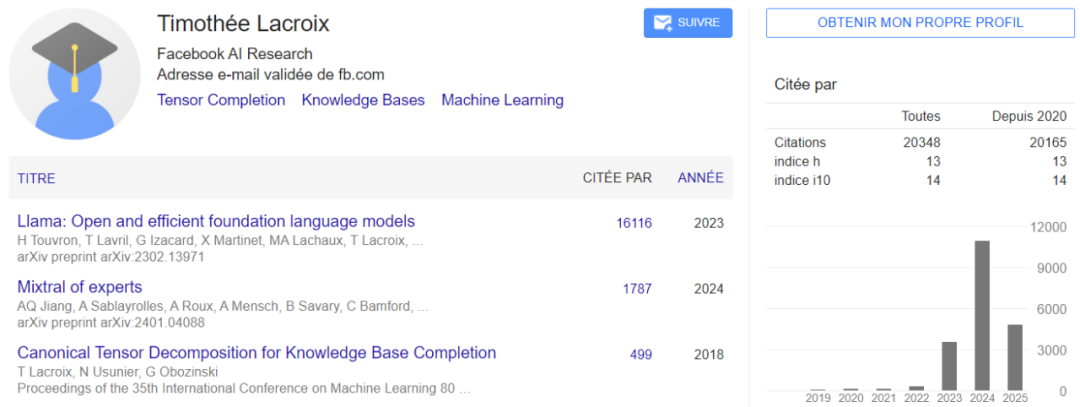View the 499 citations link
The width and height of the screenshot is (1080, 407).
click(641, 354)
